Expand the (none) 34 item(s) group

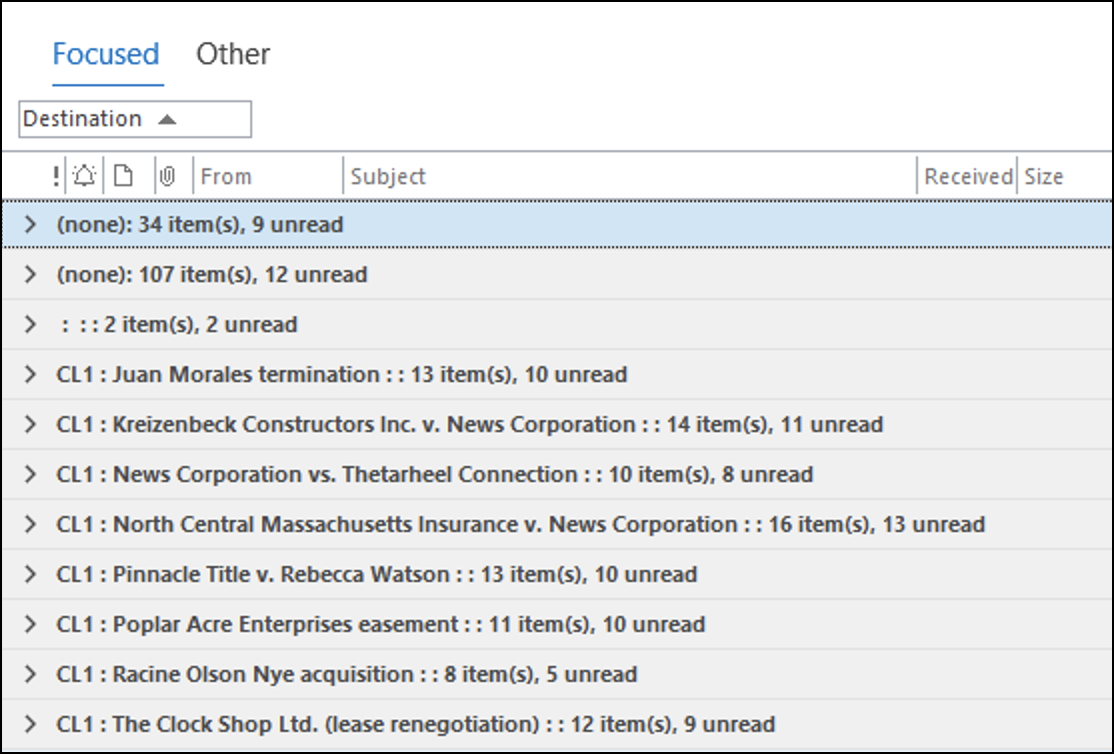click(x=30, y=225)
